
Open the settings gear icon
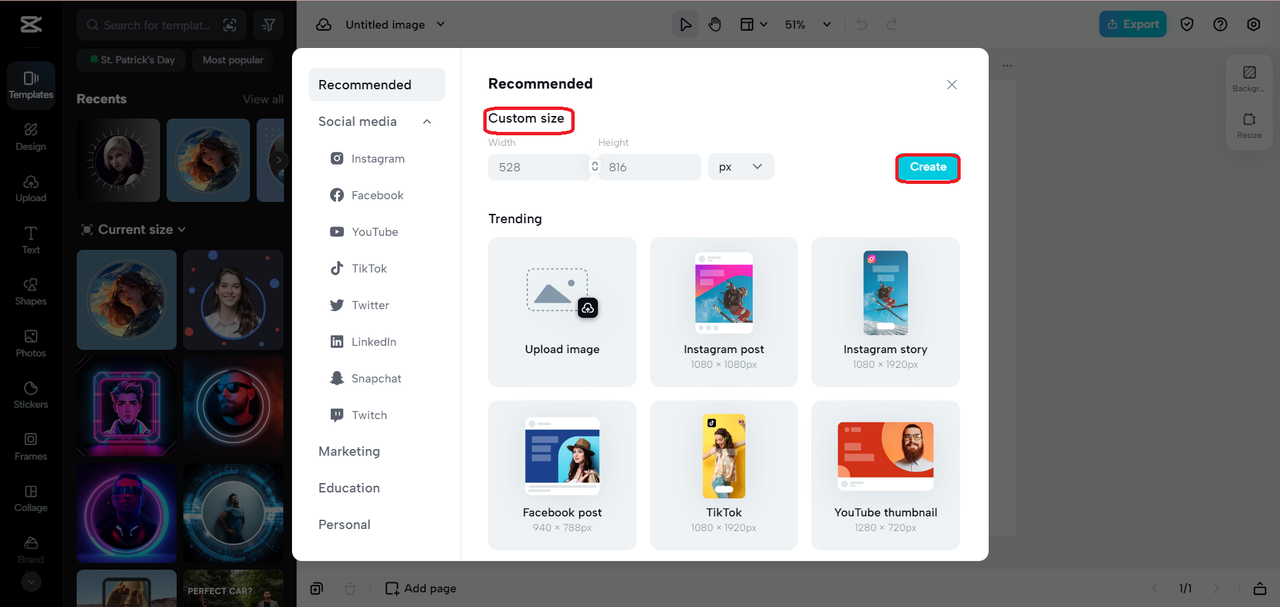pyautogui.click(x=1253, y=24)
